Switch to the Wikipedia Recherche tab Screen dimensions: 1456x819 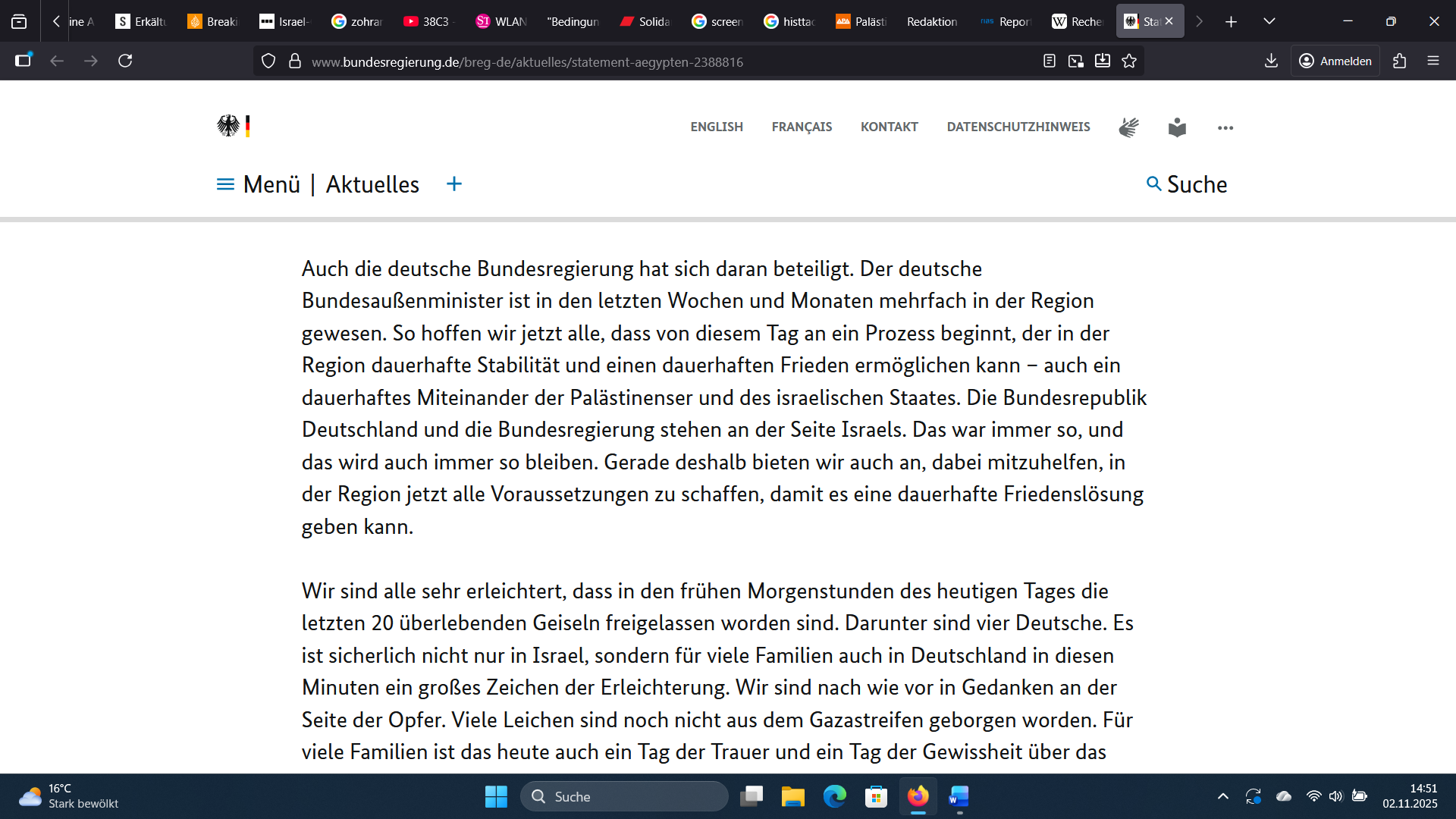coord(1077,21)
